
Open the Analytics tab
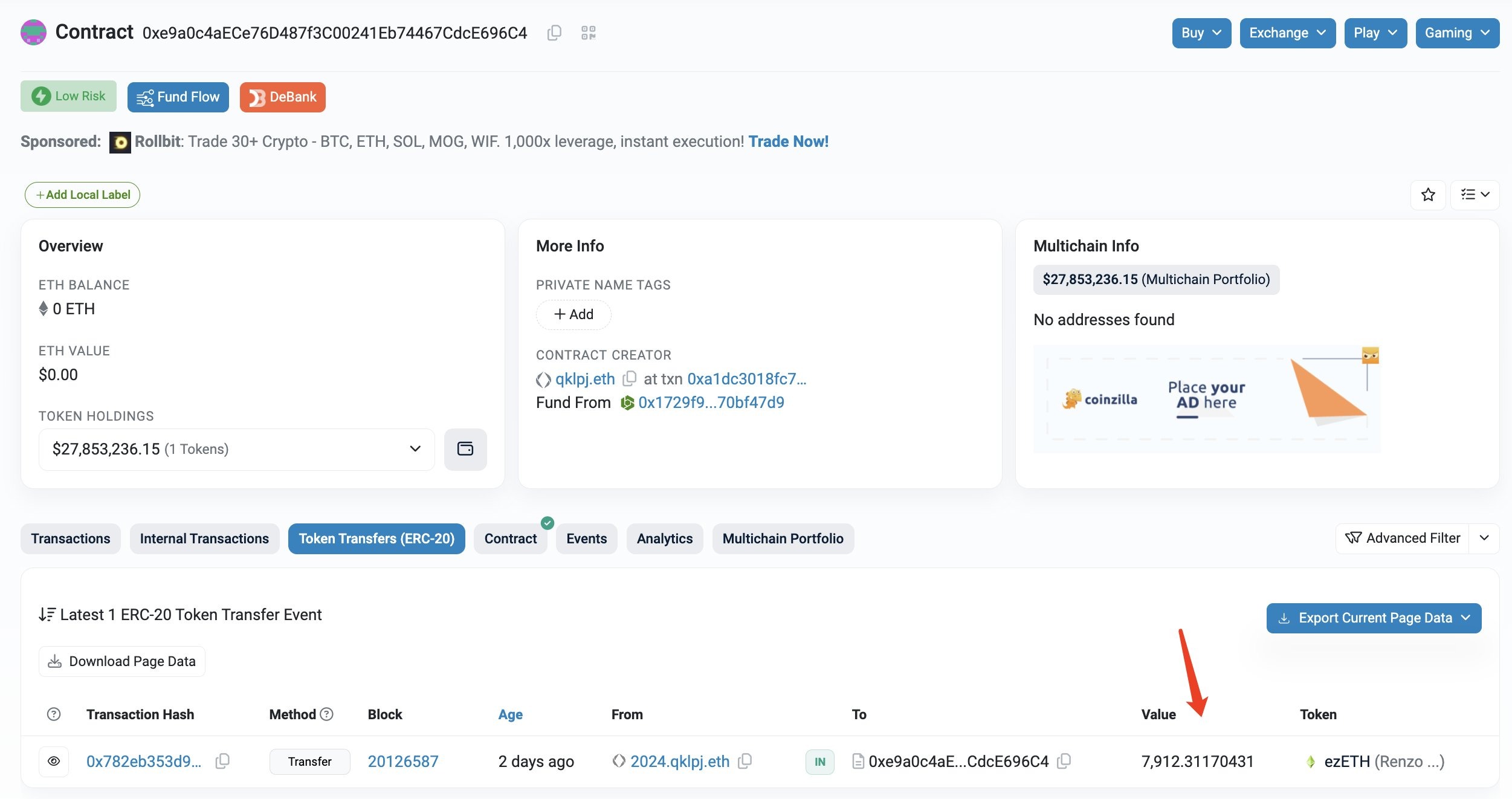664,539
